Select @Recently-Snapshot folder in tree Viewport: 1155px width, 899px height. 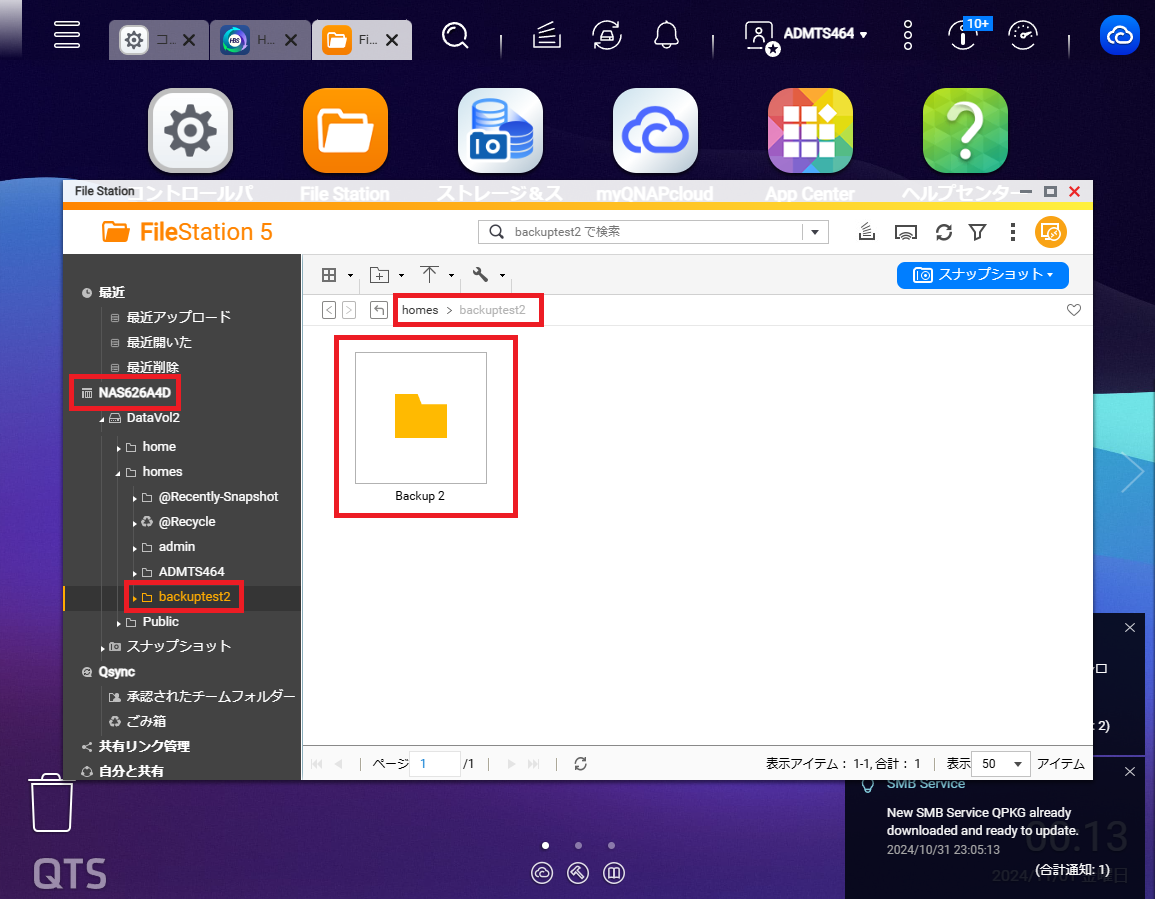[218, 497]
